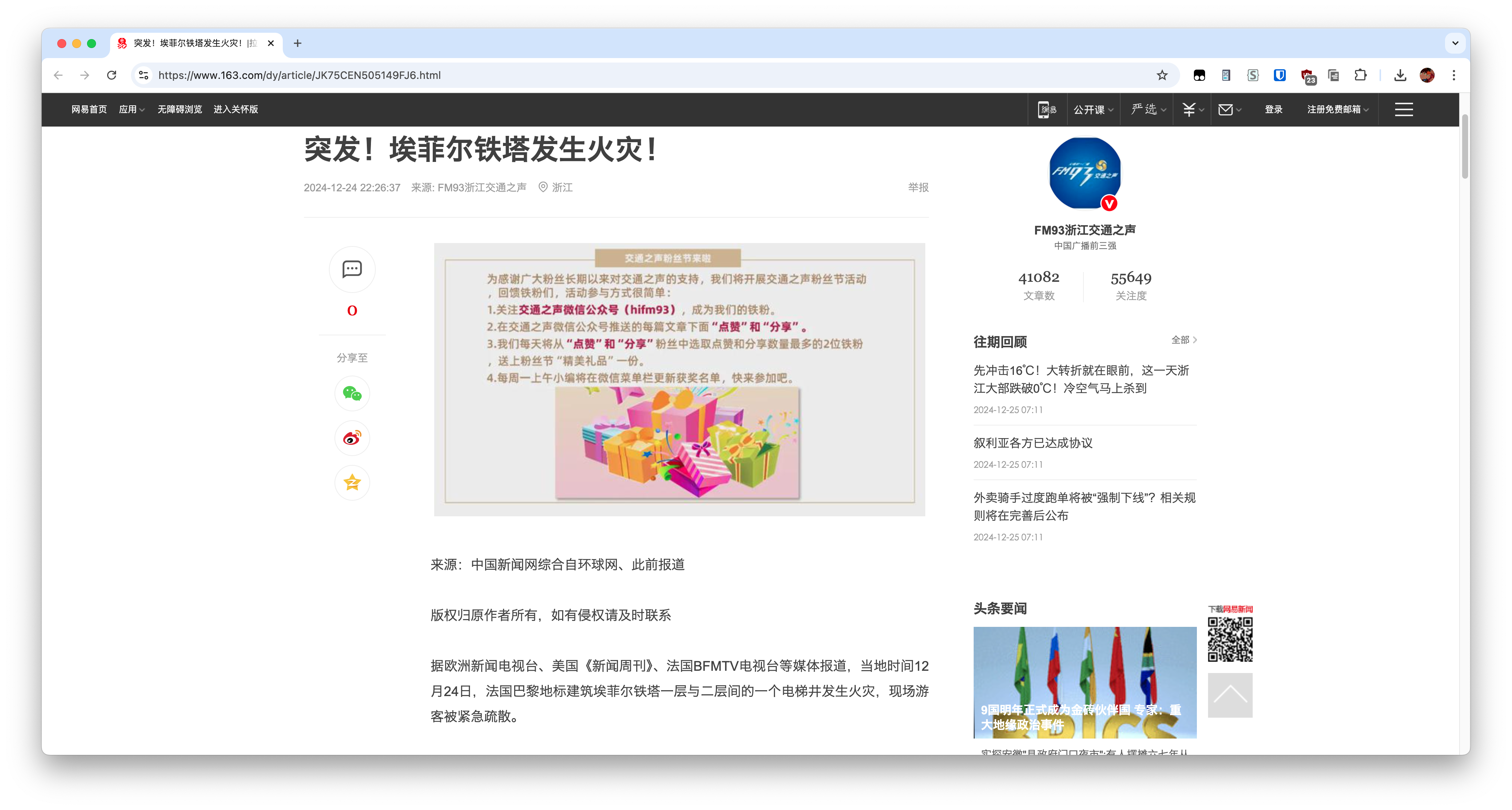Viewport: 1512px width, 810px height.
Task: Bookmark the page with the star icon
Action: click(x=1162, y=75)
